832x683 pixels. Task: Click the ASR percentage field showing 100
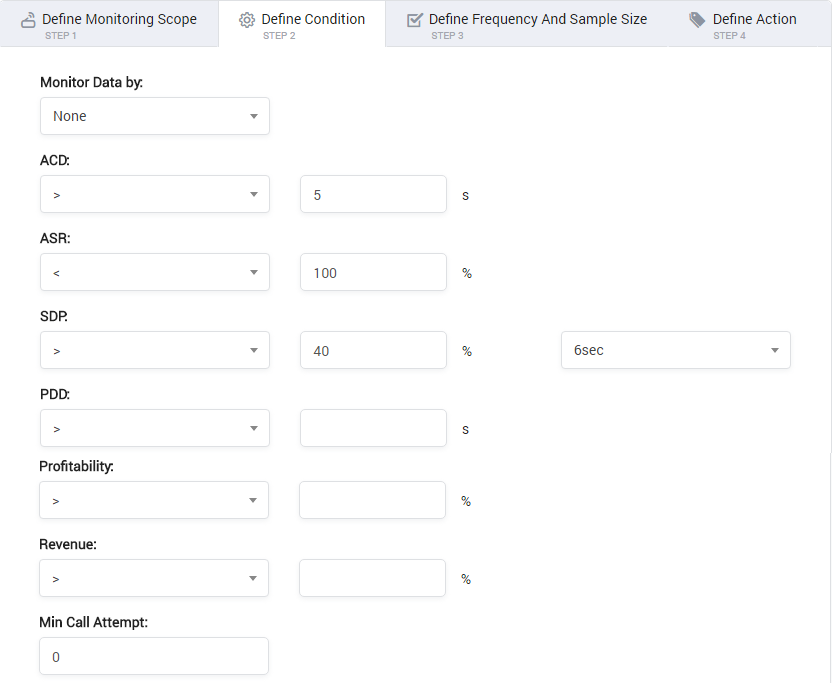[x=373, y=272]
